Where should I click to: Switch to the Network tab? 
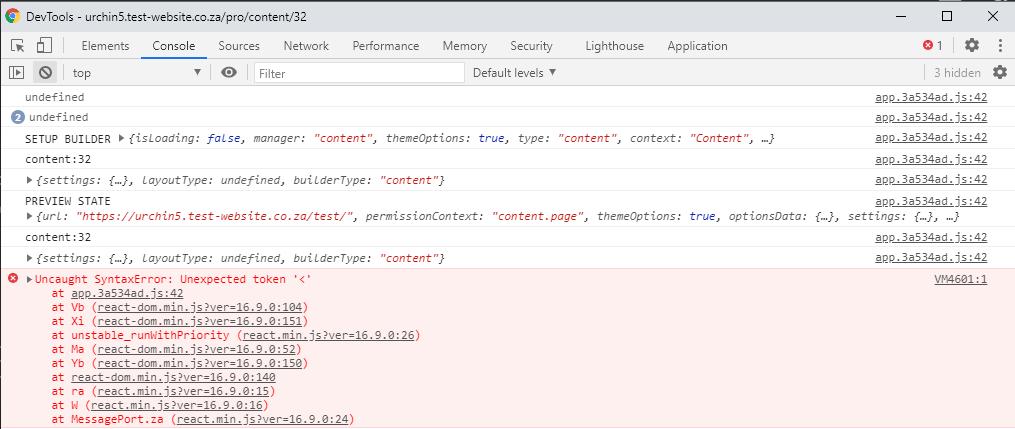(x=306, y=46)
